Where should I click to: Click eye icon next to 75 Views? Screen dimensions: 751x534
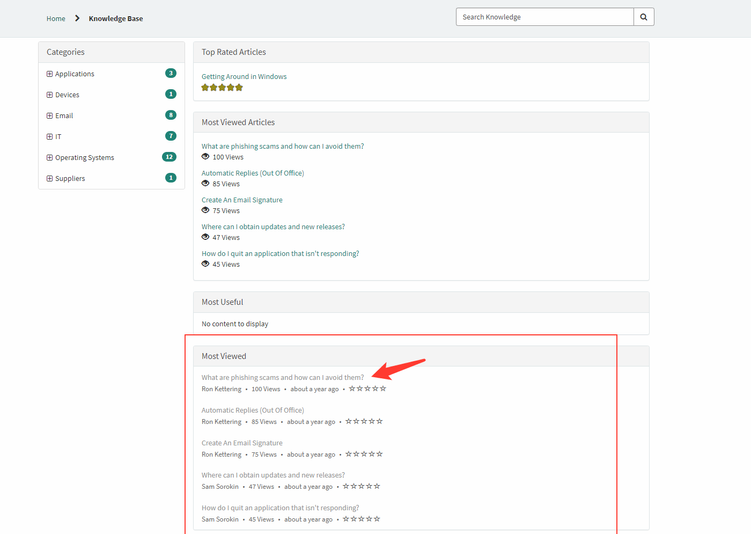(206, 211)
